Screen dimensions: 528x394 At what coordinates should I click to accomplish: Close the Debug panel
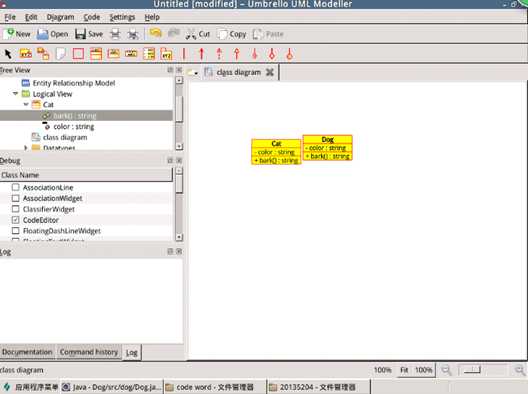(x=179, y=161)
